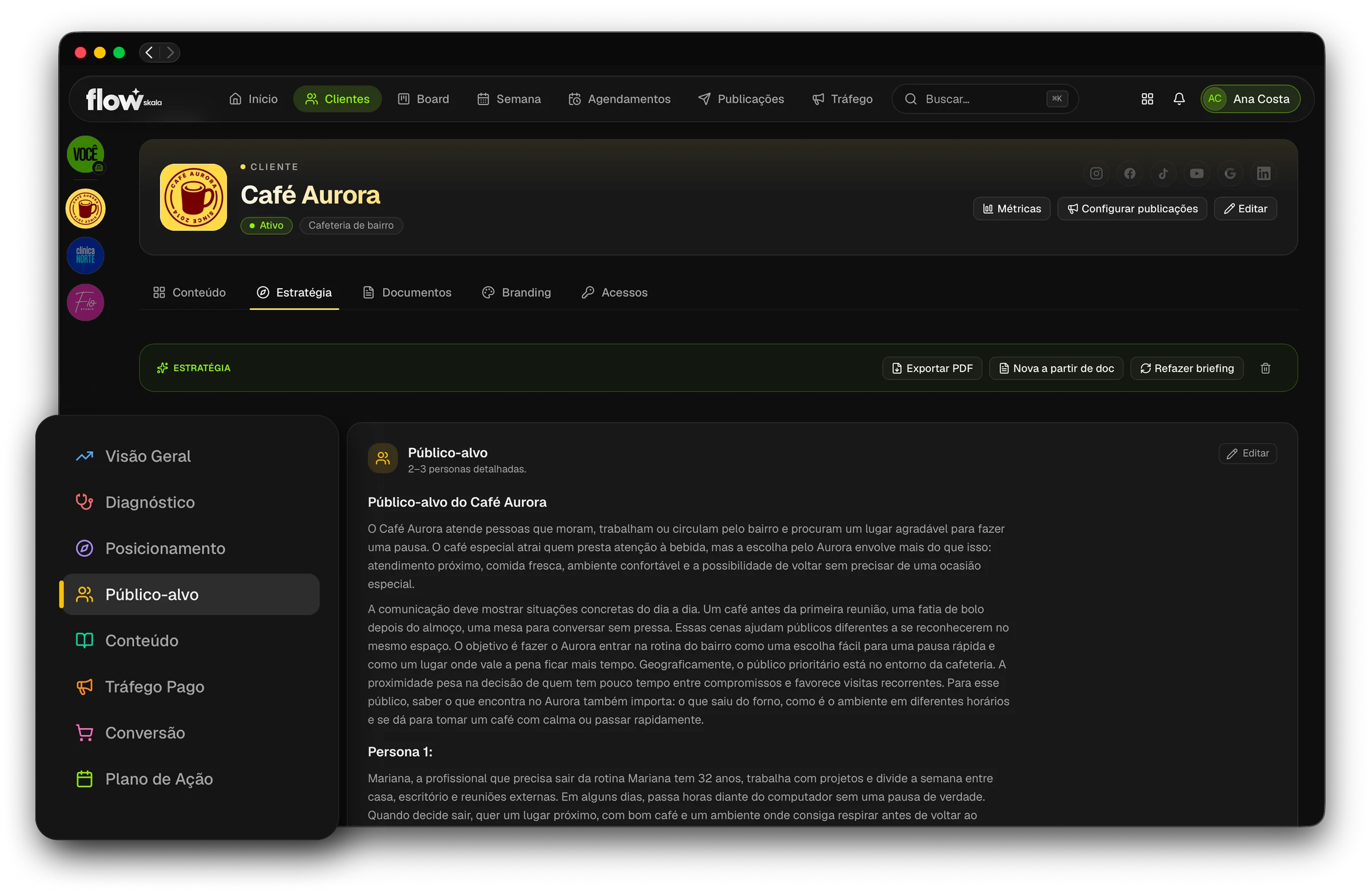1372x893 pixels.
Task: Switch to the Conteúdo tab
Action: coord(189,292)
